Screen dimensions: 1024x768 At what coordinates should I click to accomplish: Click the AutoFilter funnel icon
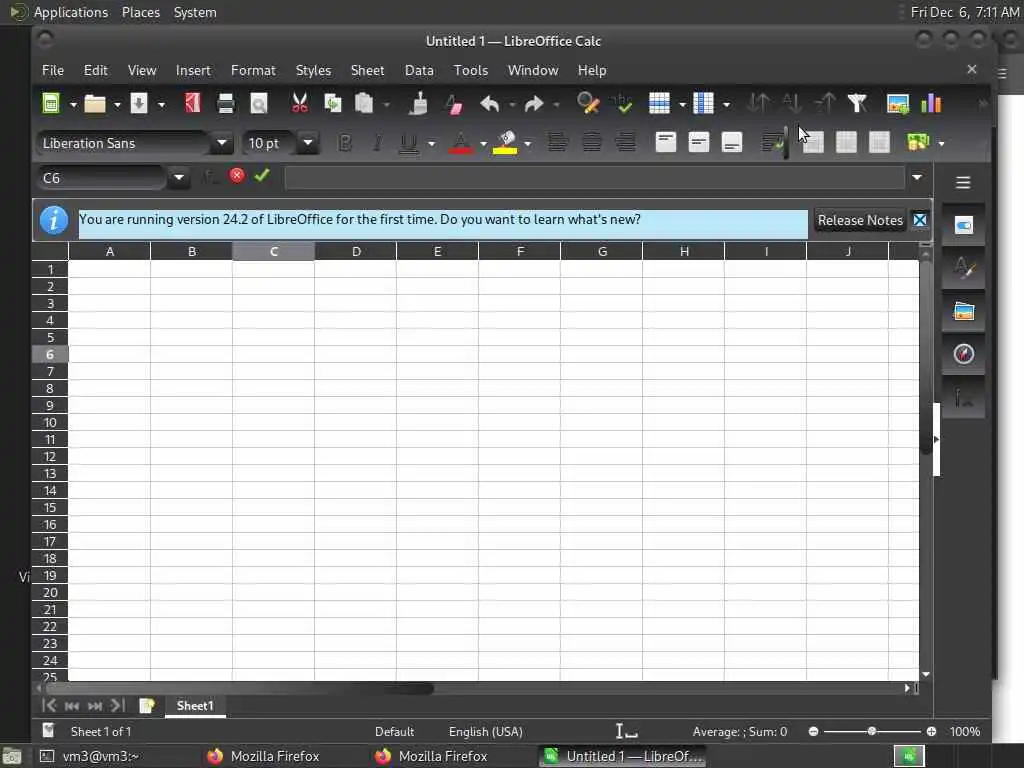point(857,103)
